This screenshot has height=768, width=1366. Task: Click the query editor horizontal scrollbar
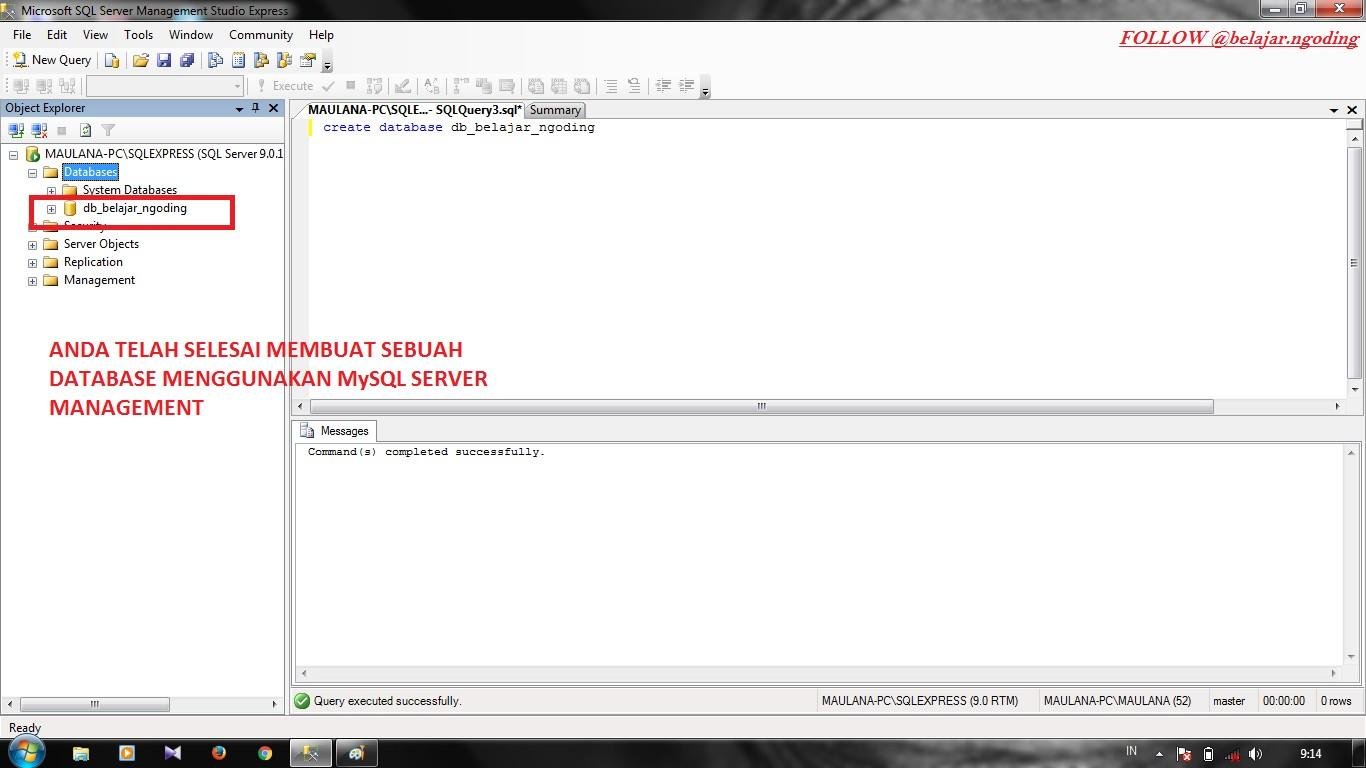761,406
